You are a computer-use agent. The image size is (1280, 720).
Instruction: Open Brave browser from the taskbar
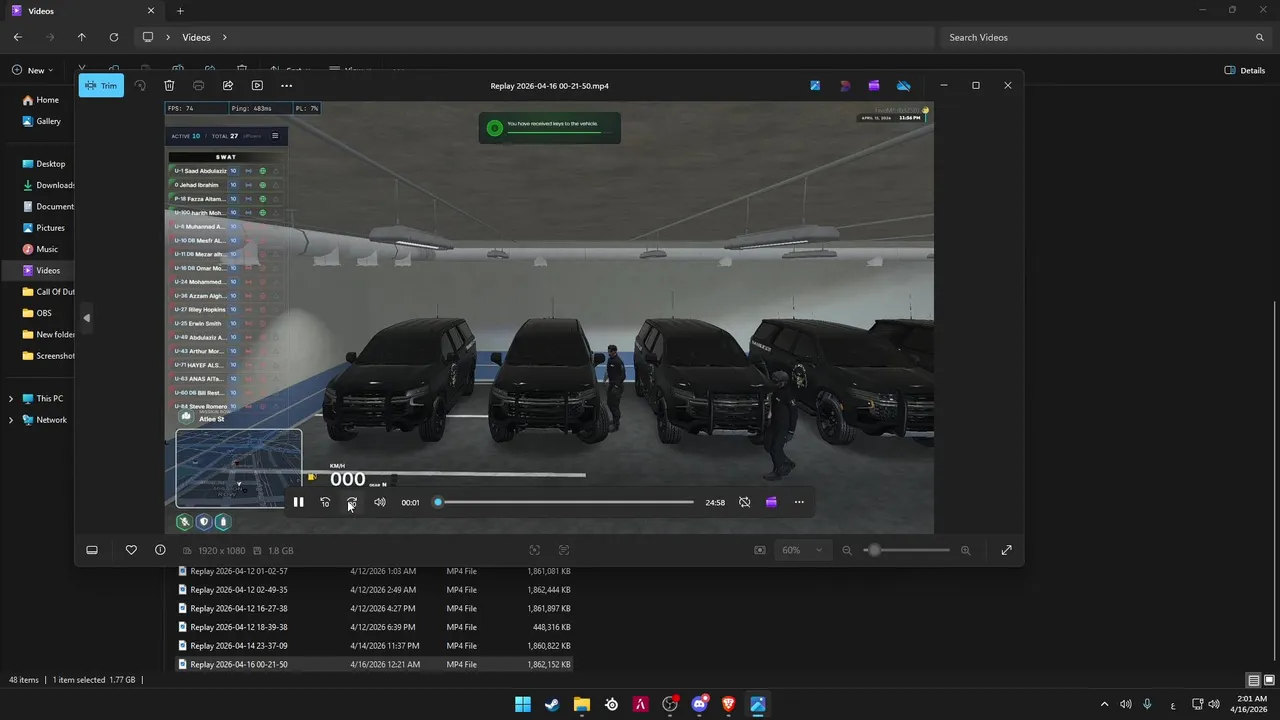pos(729,704)
